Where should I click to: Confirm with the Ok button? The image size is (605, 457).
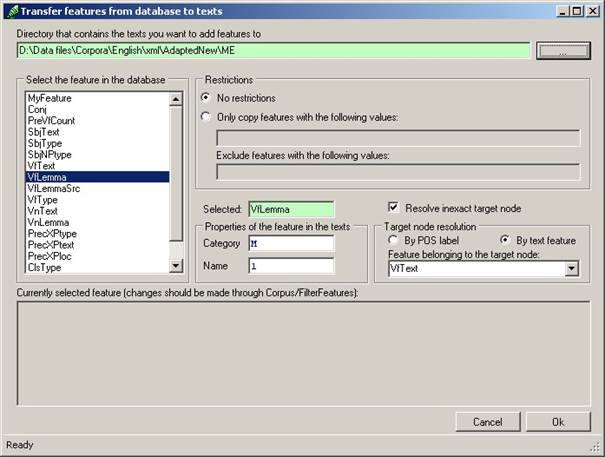click(x=558, y=422)
